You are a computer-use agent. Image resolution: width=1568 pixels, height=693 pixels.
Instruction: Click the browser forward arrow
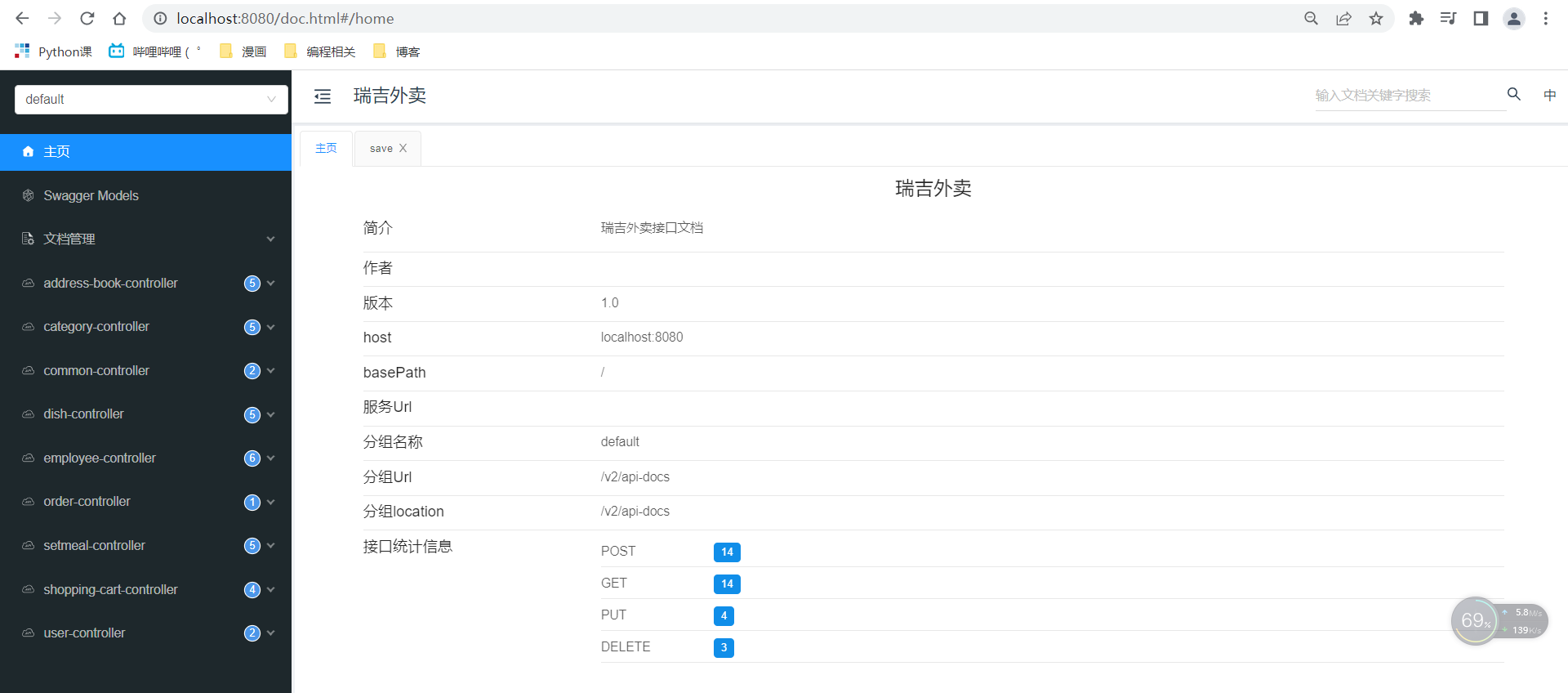tap(55, 18)
